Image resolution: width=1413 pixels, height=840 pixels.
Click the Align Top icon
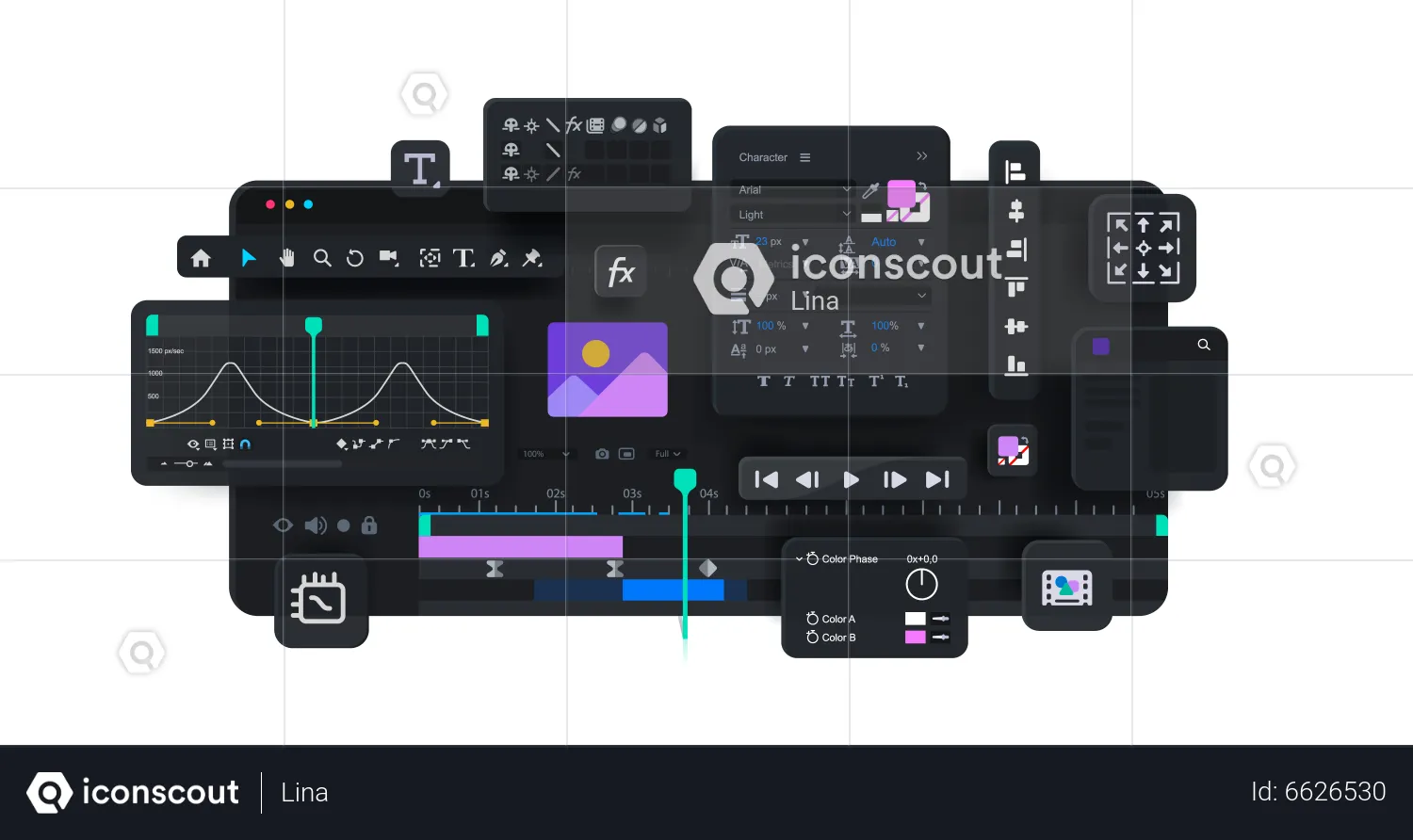(1015, 288)
